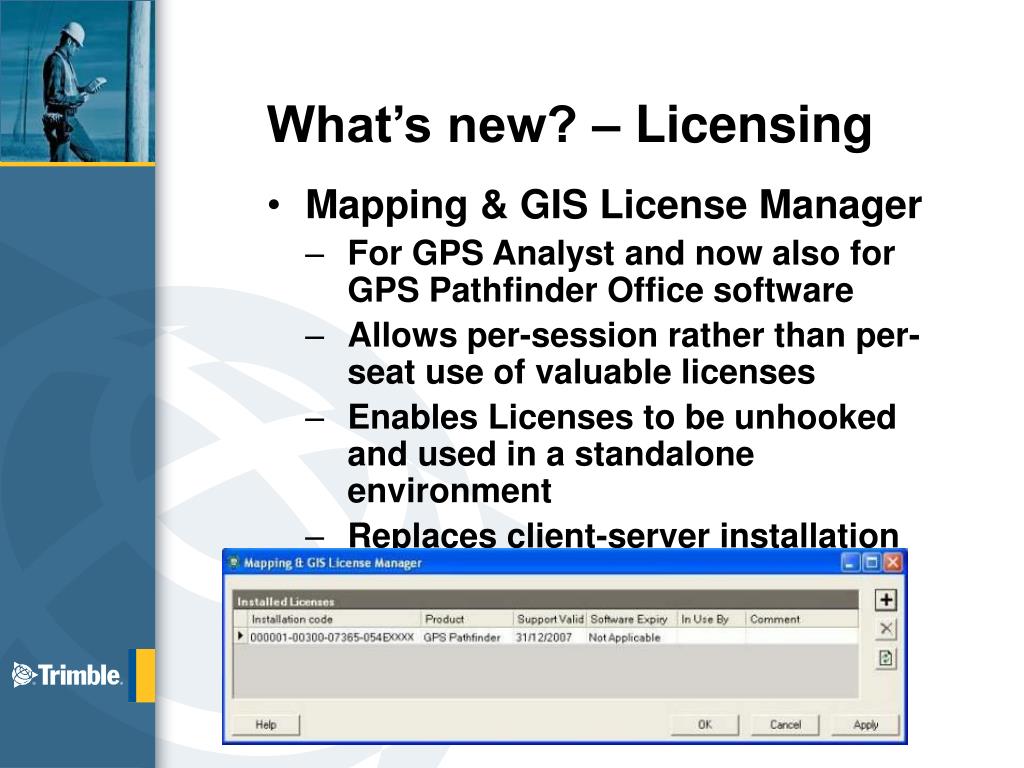Click the In Use By column header
Screen dimensions: 1024x768
click(711, 619)
